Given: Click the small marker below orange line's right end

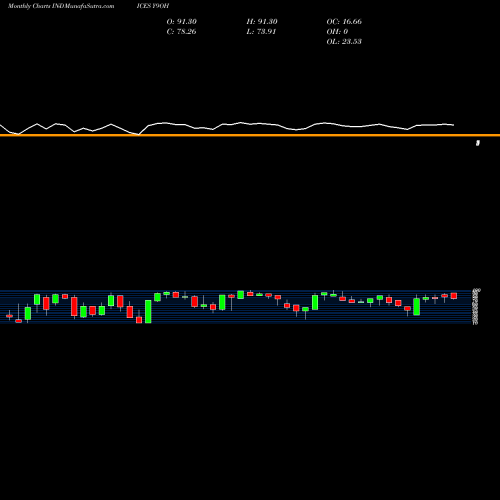Looking at the screenshot, I should coord(478,143).
